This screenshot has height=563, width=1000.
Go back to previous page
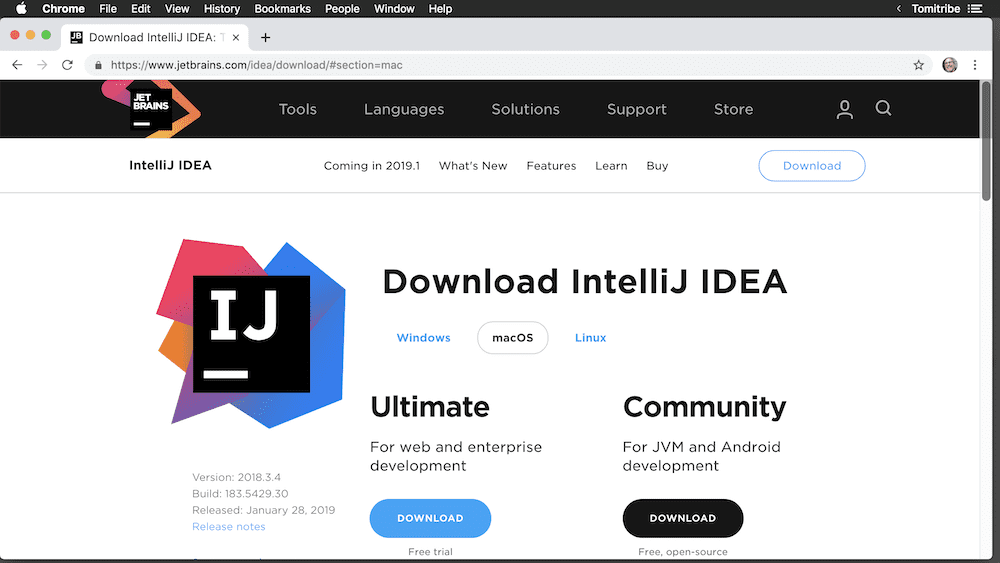click(x=17, y=65)
